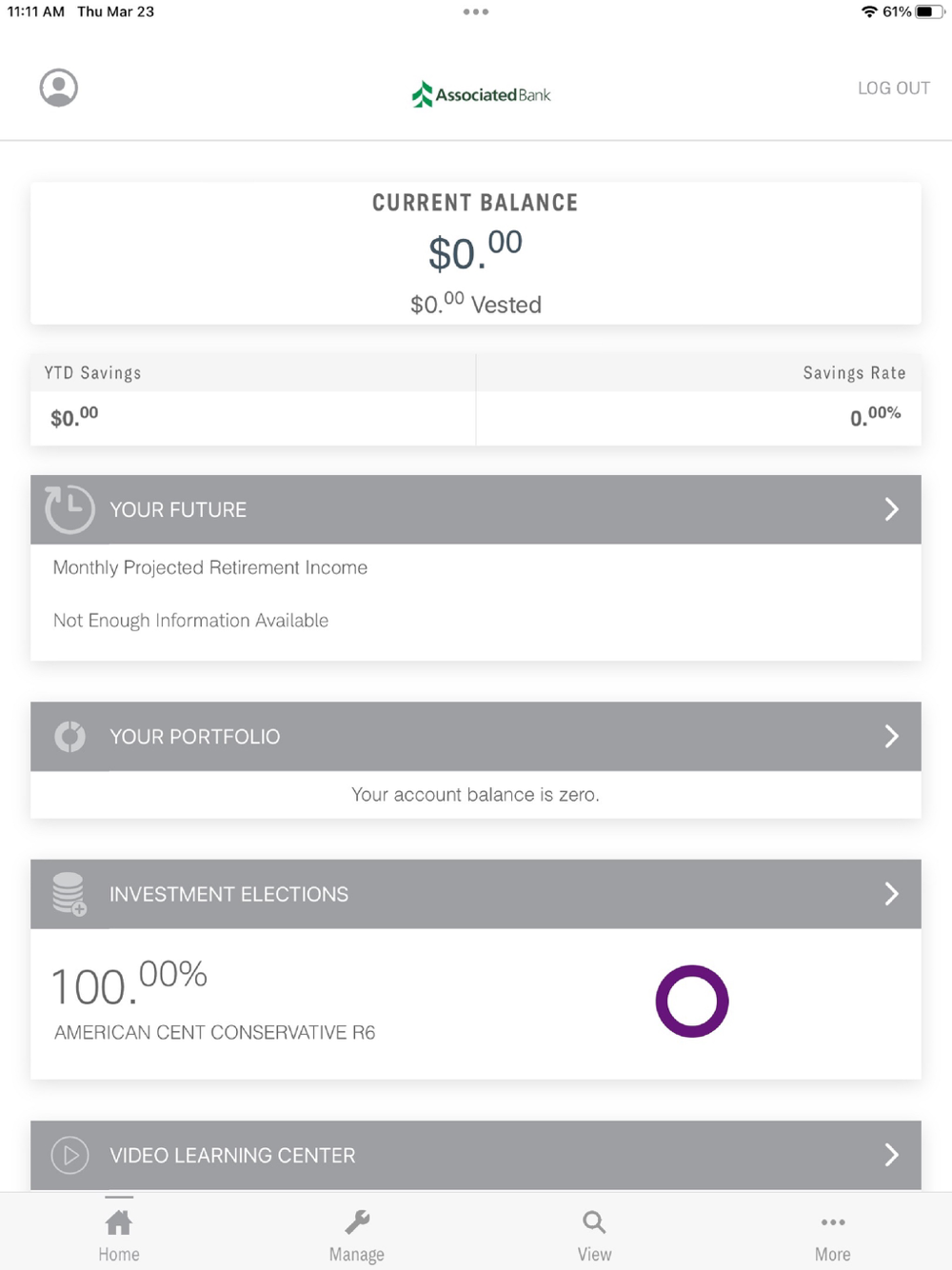The height and width of the screenshot is (1270, 952).
Task: Click the Video Learning Center play icon
Action: pos(69,1155)
